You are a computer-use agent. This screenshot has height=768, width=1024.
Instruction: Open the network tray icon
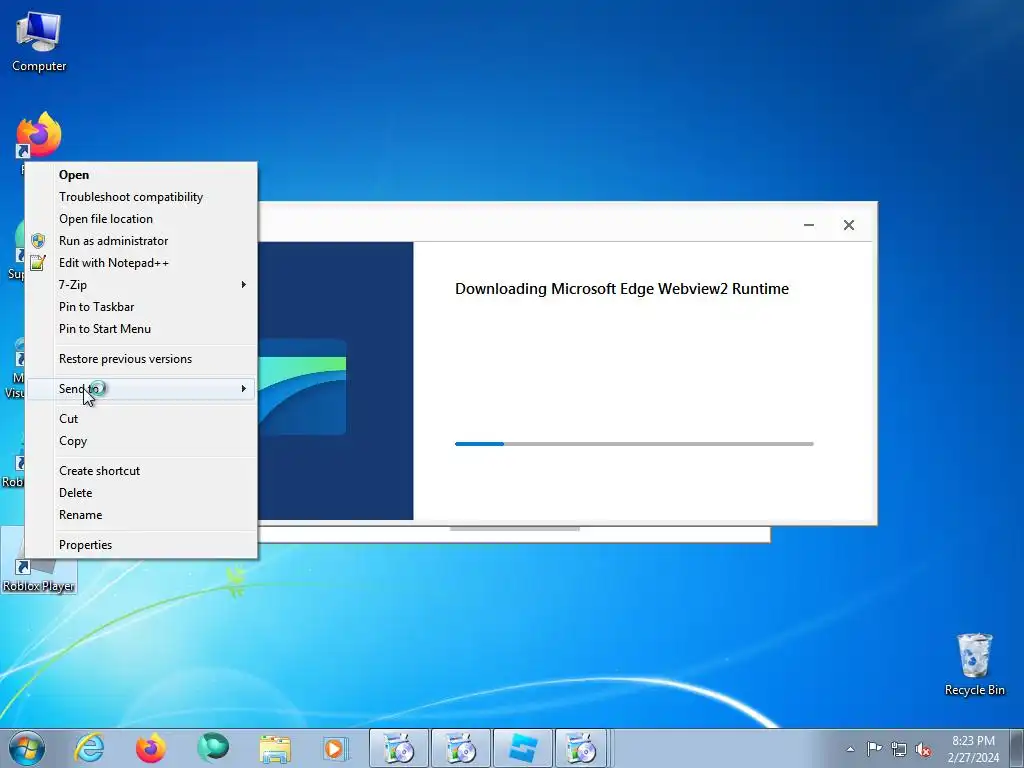[899, 749]
